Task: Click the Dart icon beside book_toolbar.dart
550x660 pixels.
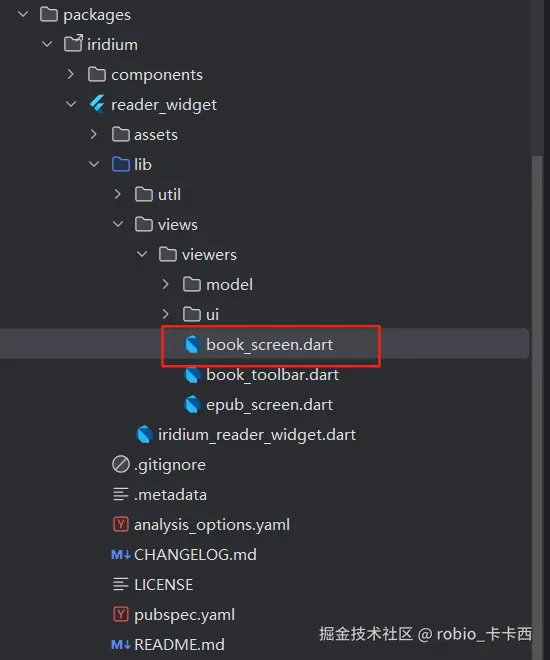Action: pos(192,375)
